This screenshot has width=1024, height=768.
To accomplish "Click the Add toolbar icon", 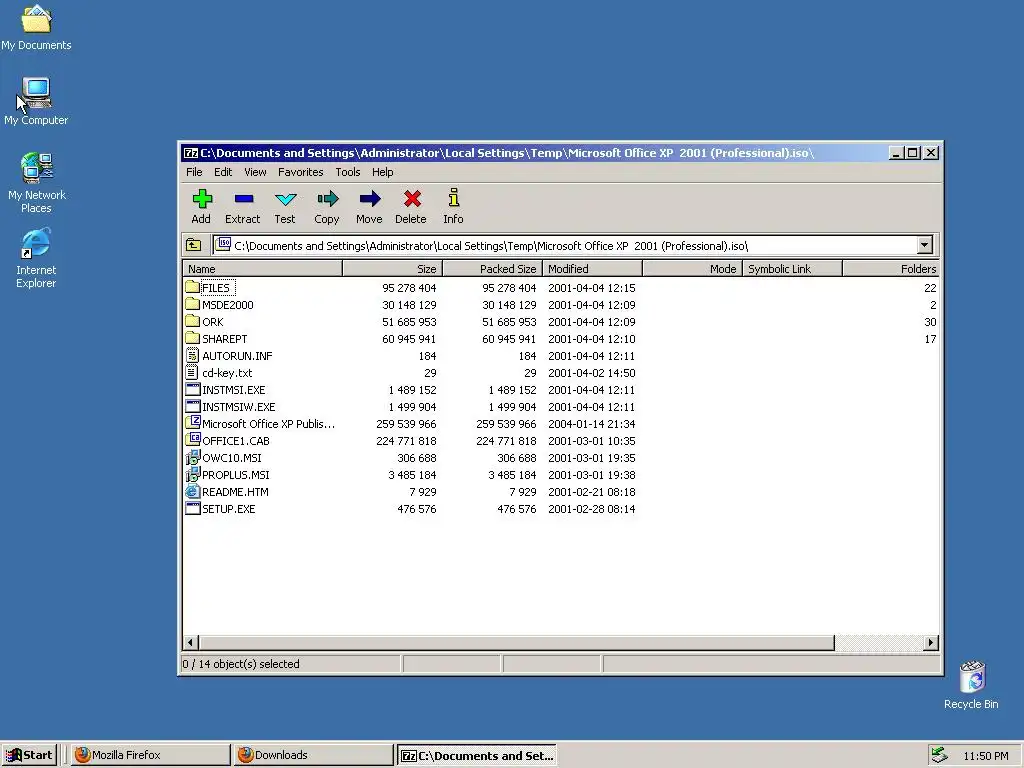I will pyautogui.click(x=202, y=199).
